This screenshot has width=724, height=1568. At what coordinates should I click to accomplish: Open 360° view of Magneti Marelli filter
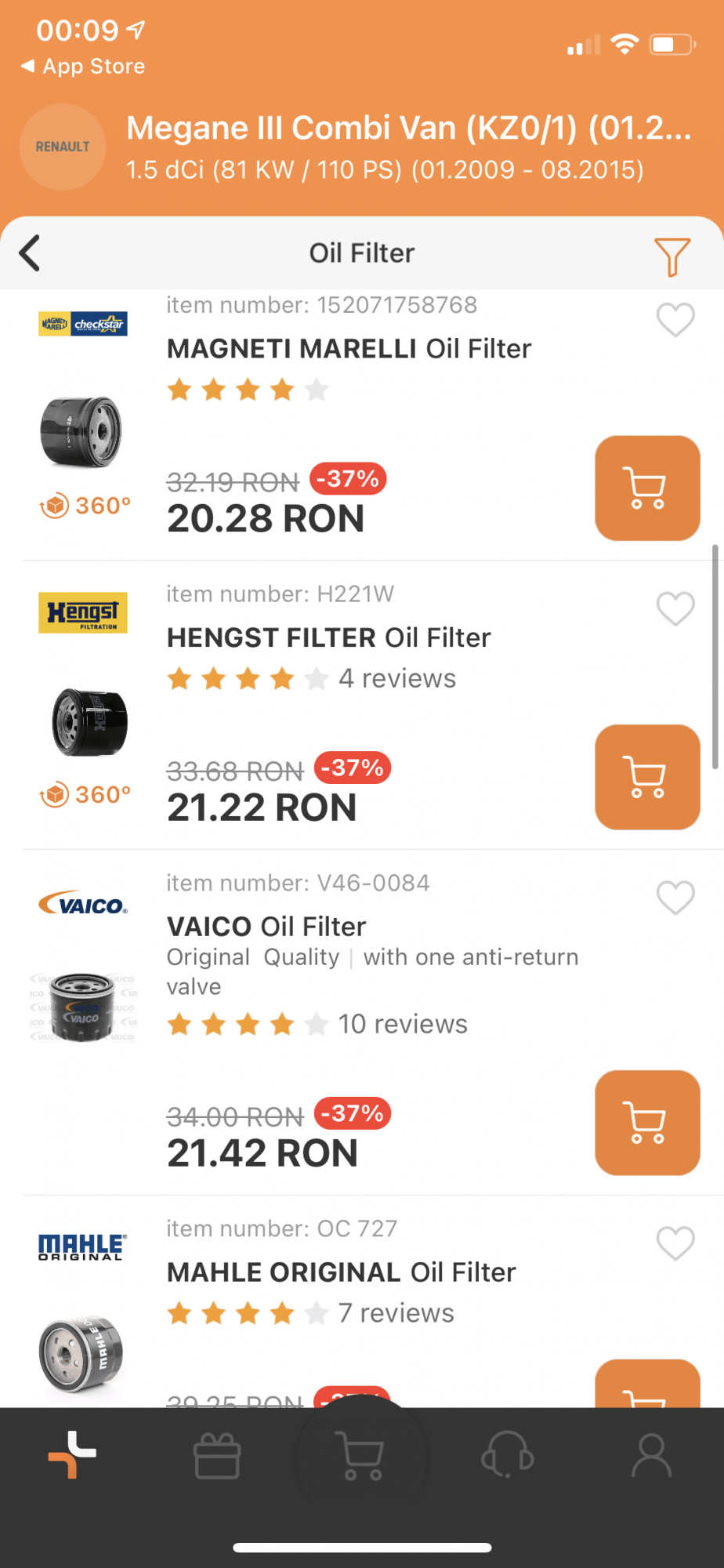click(x=85, y=506)
